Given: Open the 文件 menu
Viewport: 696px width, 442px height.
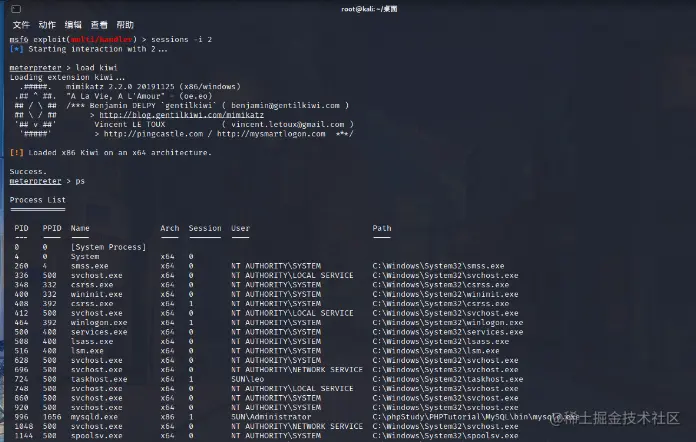Looking at the screenshot, I should (x=21, y=25).
